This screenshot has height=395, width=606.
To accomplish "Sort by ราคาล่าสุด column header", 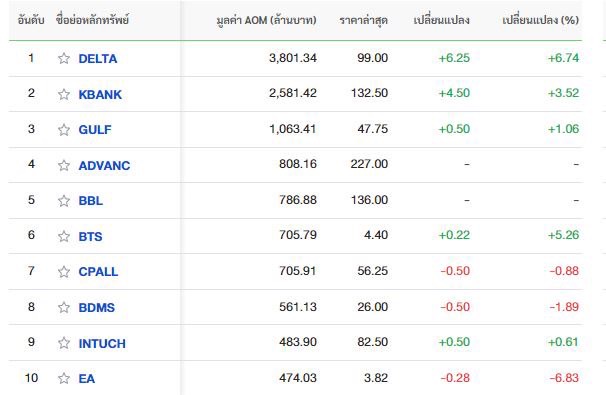I will pyautogui.click(x=363, y=20).
